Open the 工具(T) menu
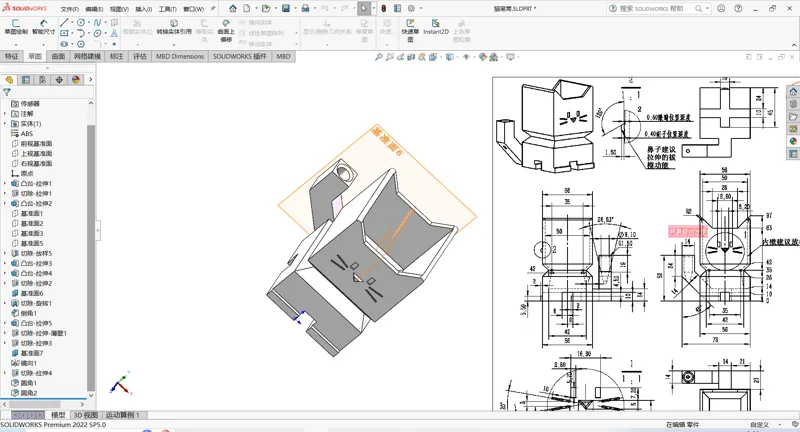 (x=167, y=9)
